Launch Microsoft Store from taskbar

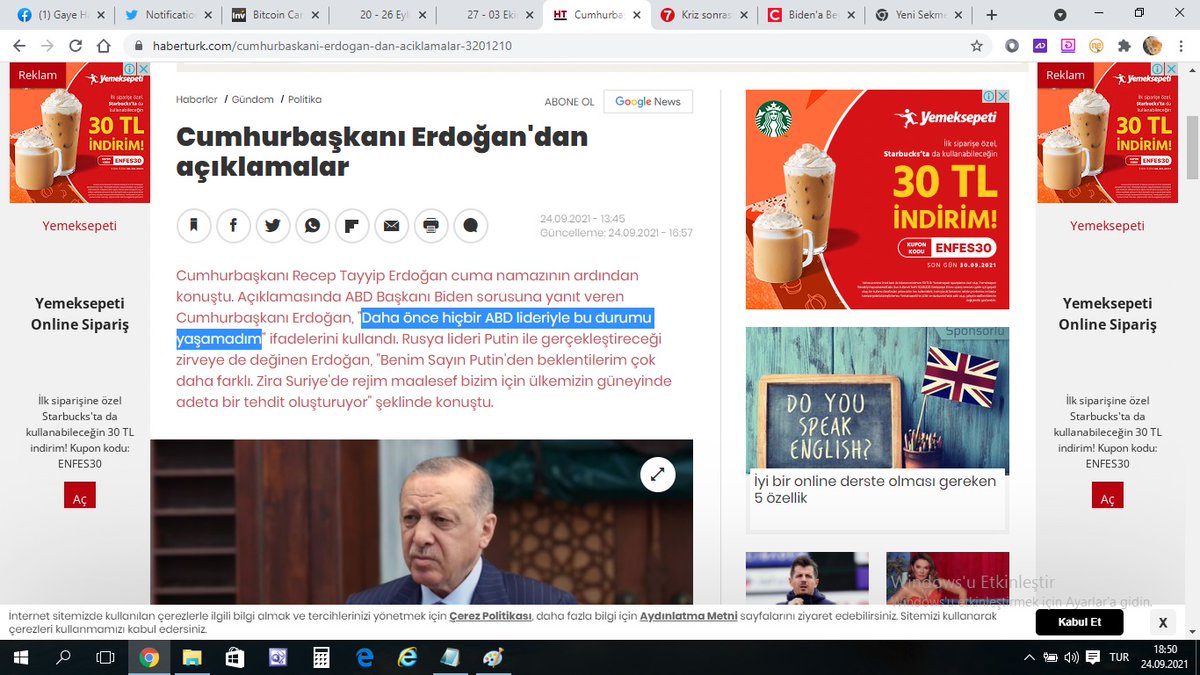click(234, 658)
